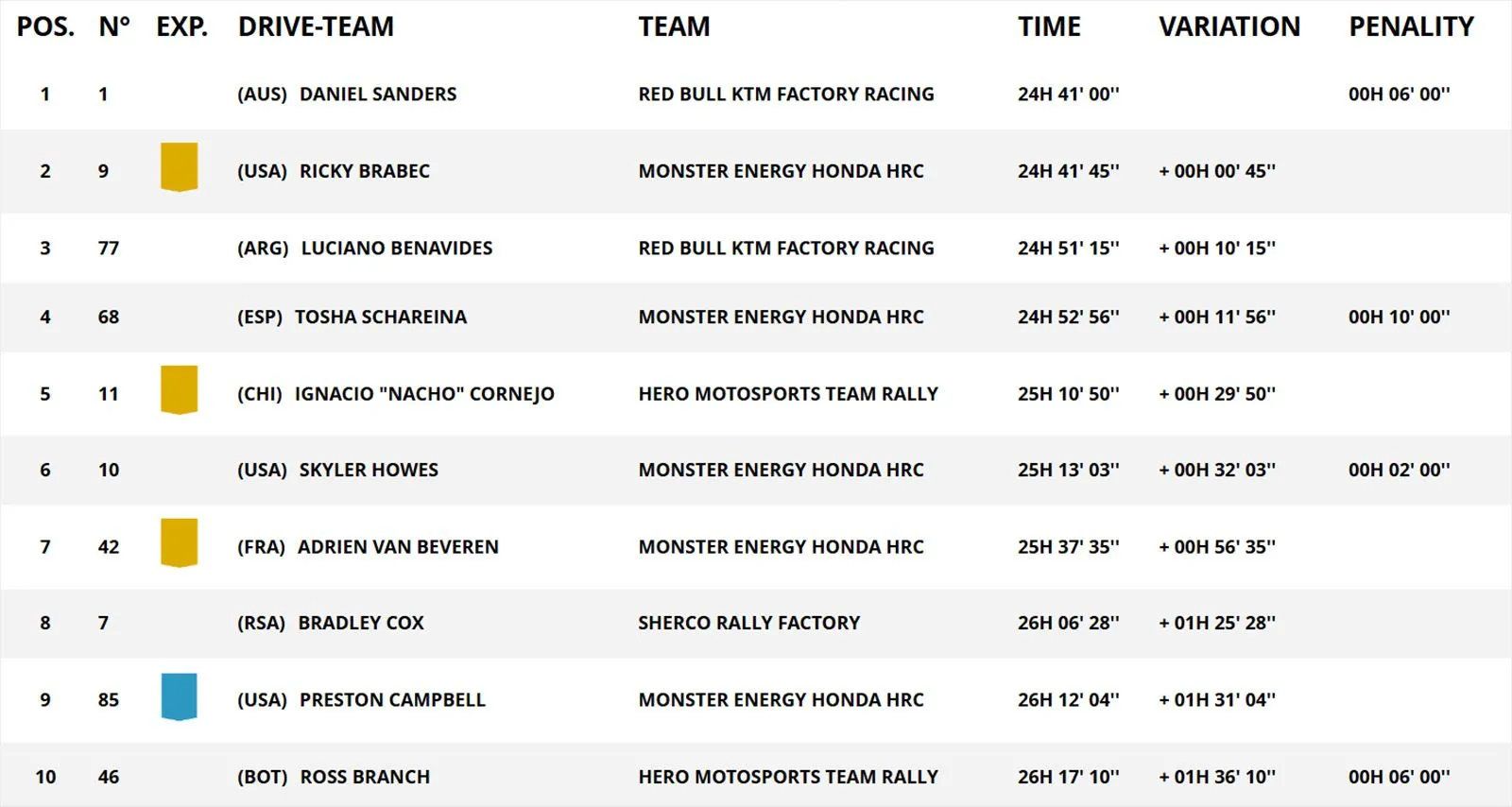Click the PENALITY column header
Viewport: 1512px width, 807px height.
click(1411, 26)
